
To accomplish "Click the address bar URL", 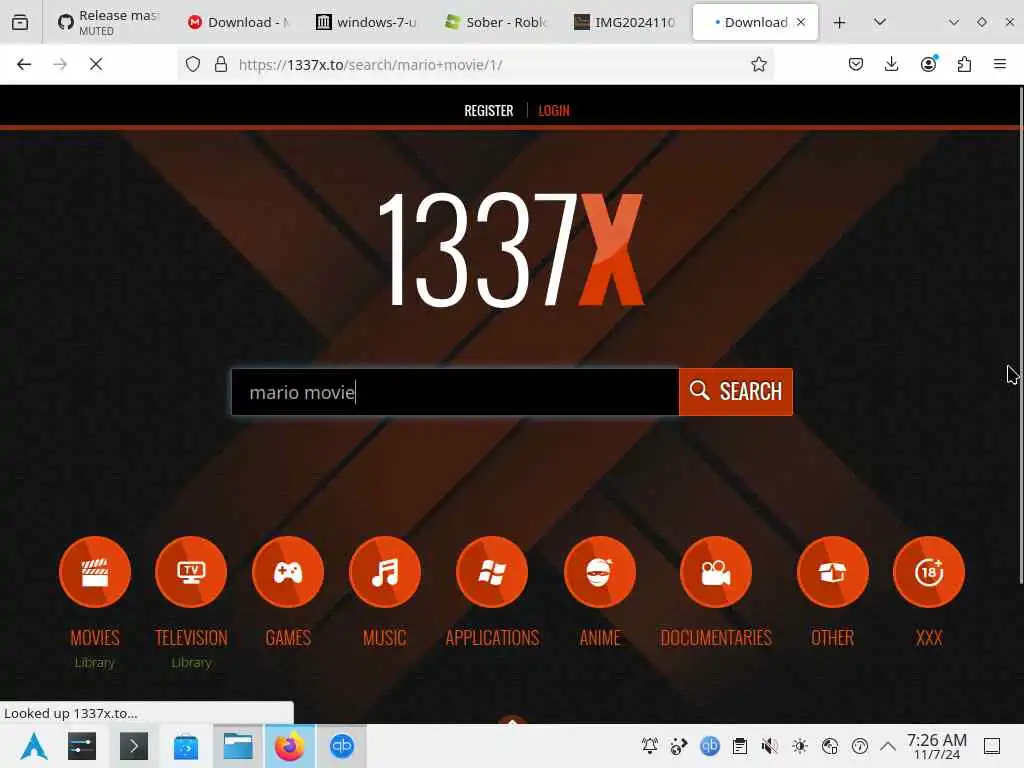I will 370,65.
